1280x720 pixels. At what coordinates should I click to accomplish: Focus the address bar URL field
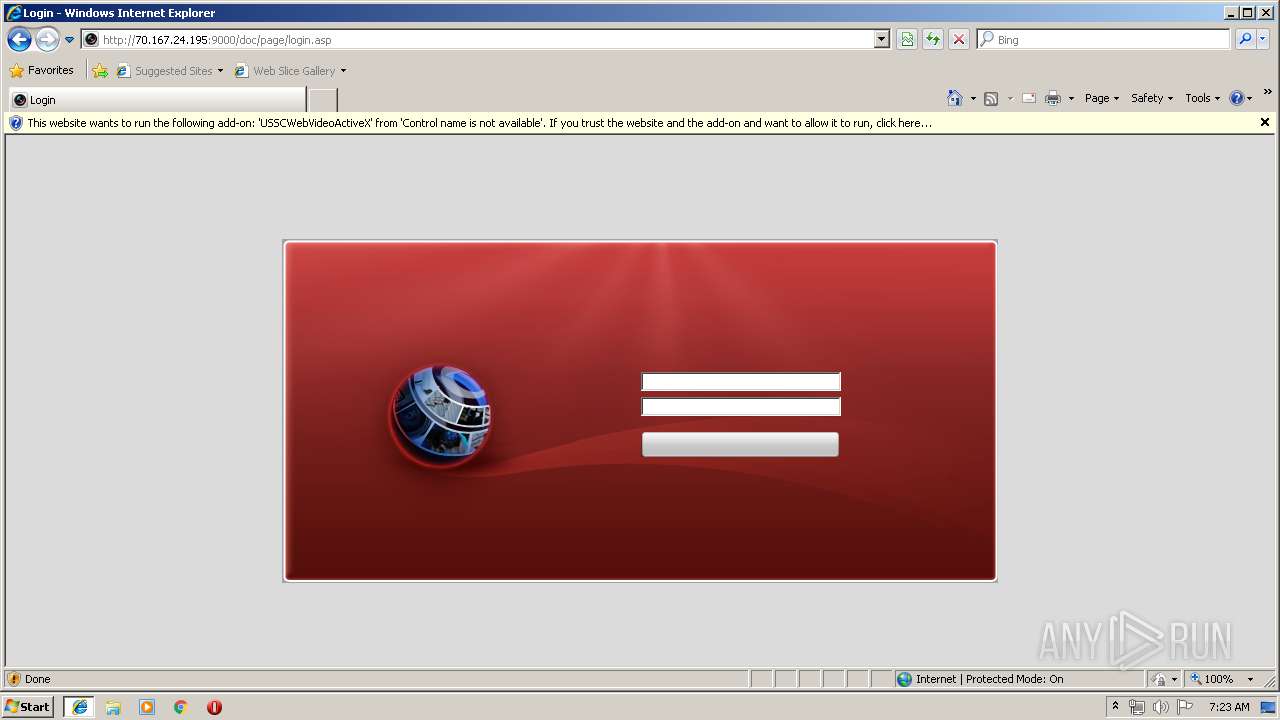(x=478, y=40)
